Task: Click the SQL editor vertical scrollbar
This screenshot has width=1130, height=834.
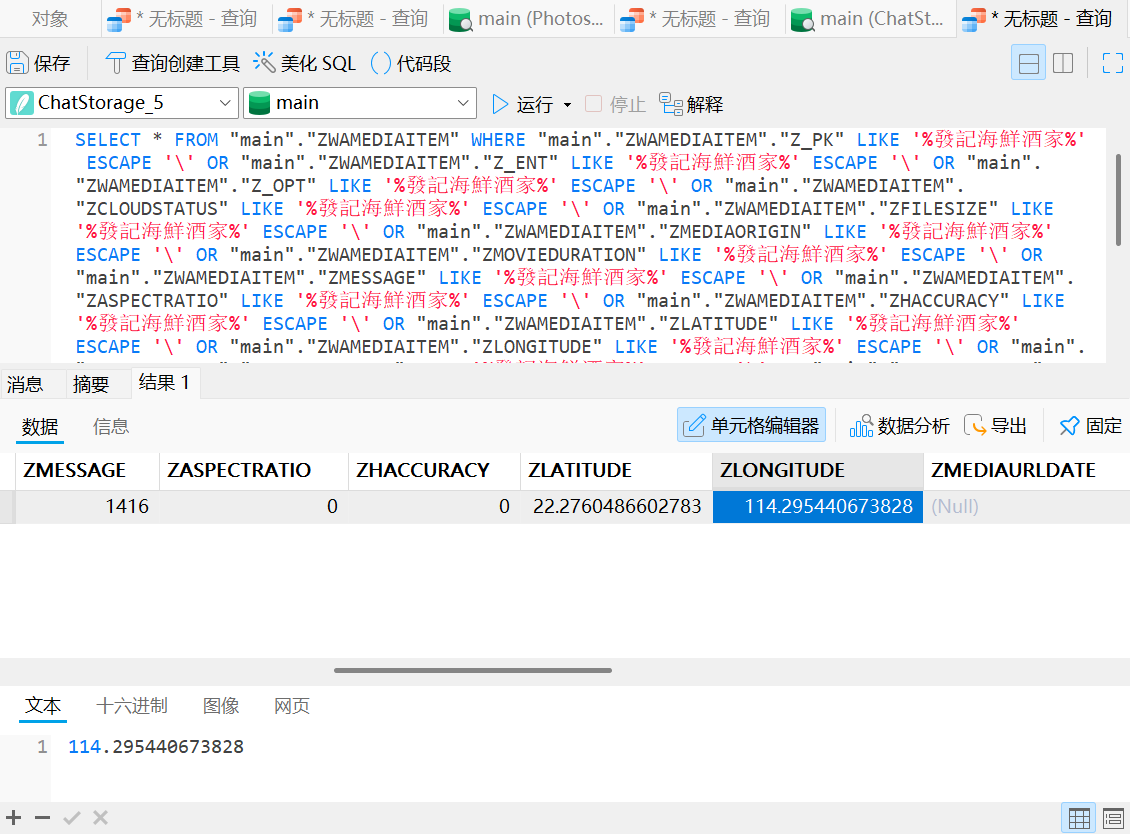Action: click(1118, 200)
